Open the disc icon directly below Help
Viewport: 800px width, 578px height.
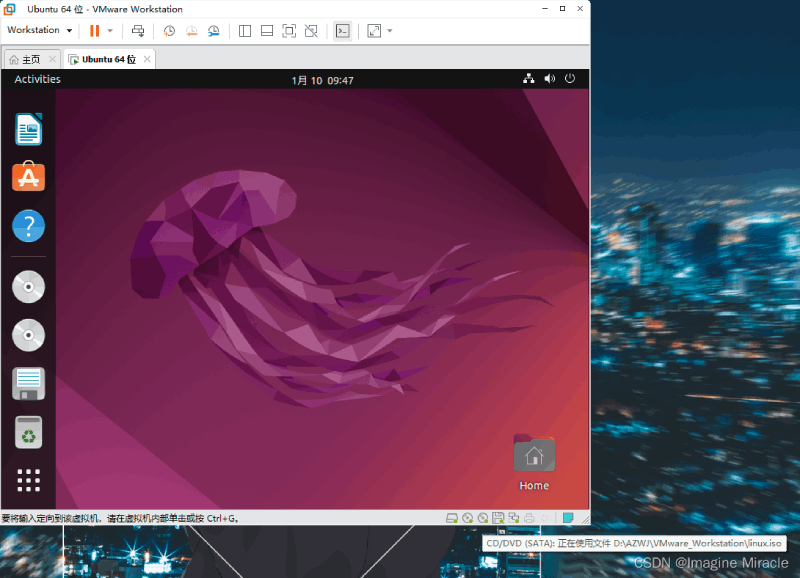pyautogui.click(x=29, y=287)
